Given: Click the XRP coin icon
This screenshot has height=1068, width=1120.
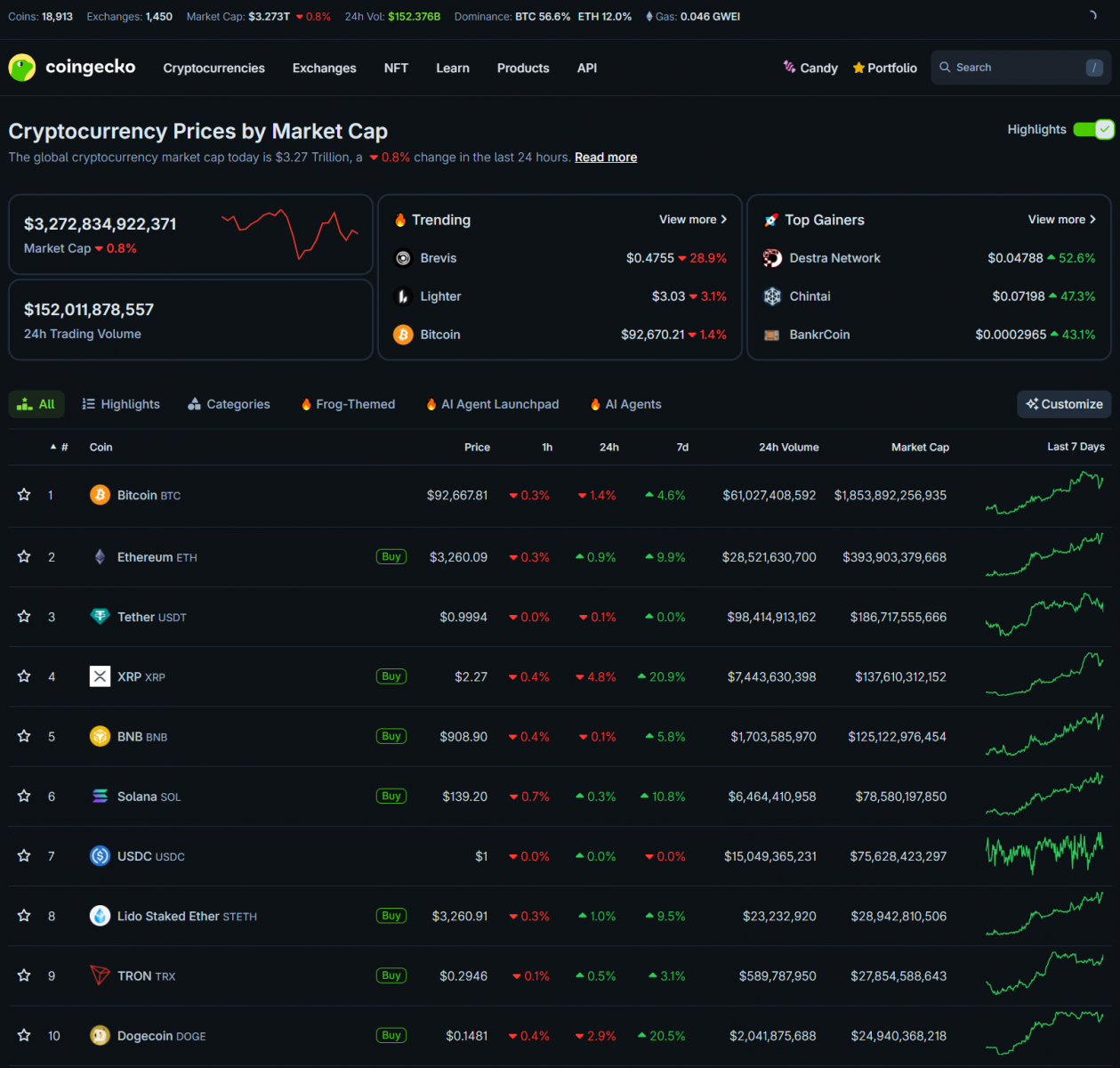Looking at the screenshot, I should pyautogui.click(x=100, y=676).
